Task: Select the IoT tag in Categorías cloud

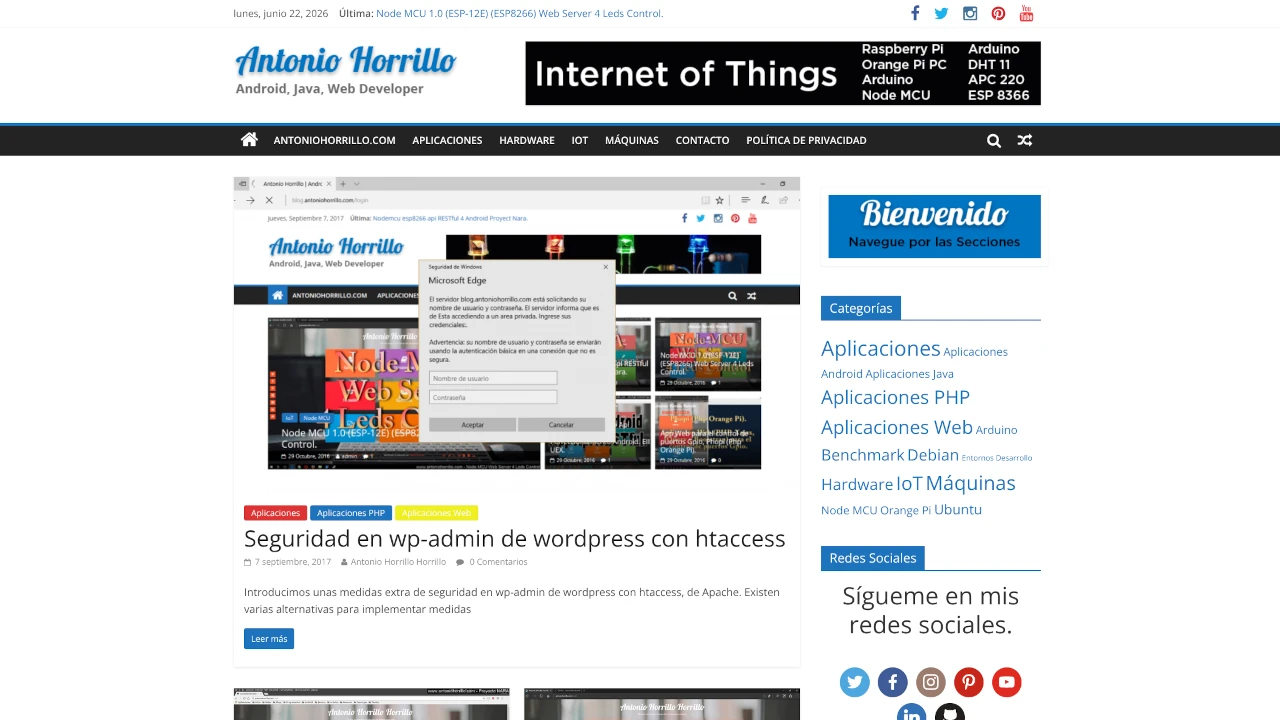Action: point(909,484)
